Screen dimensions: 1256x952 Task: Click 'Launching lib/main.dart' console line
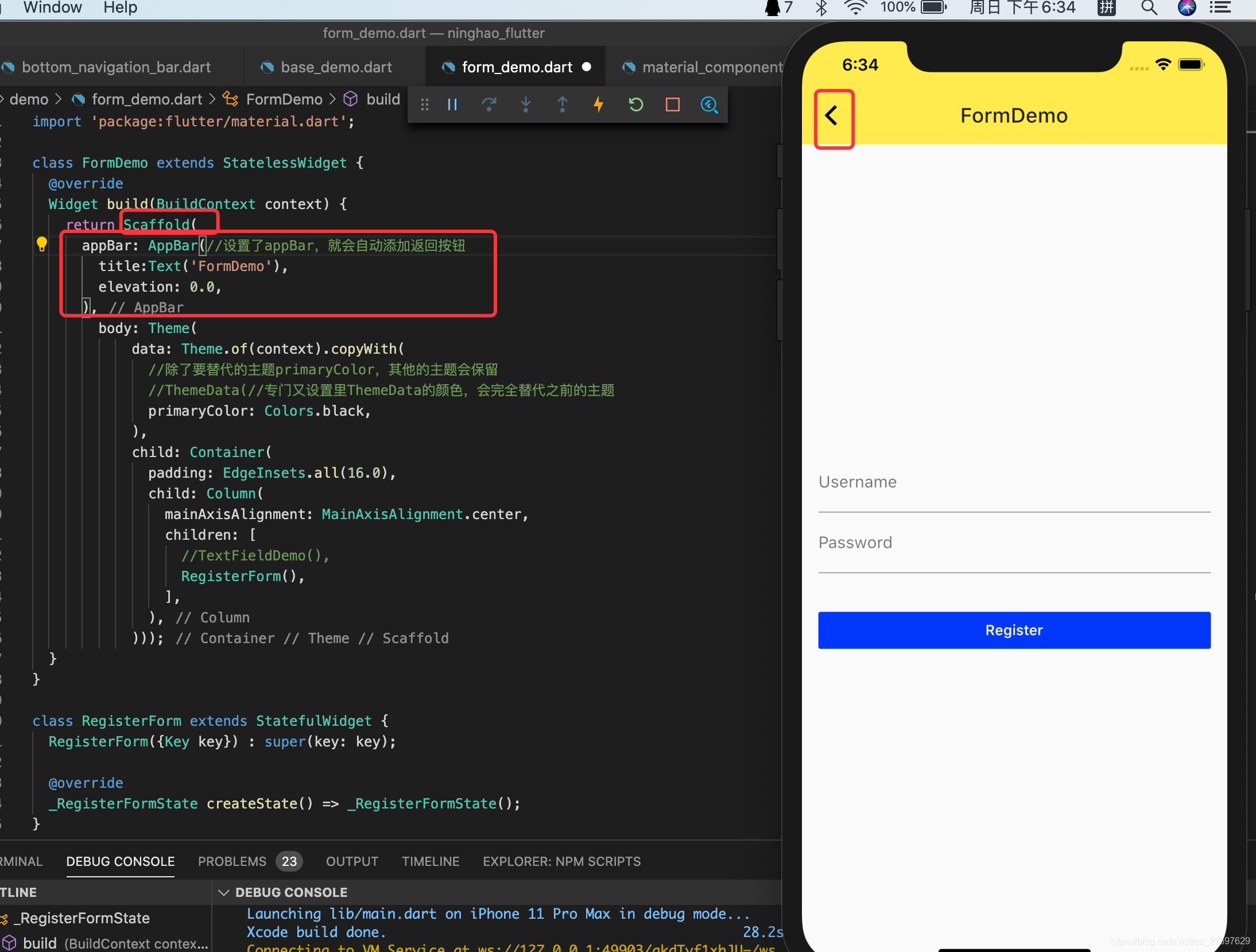click(498, 914)
